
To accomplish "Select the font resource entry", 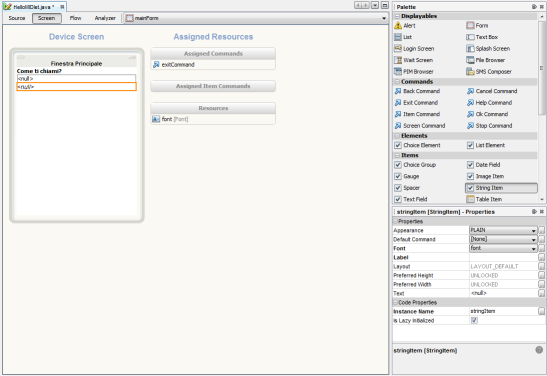I will (x=170, y=119).
